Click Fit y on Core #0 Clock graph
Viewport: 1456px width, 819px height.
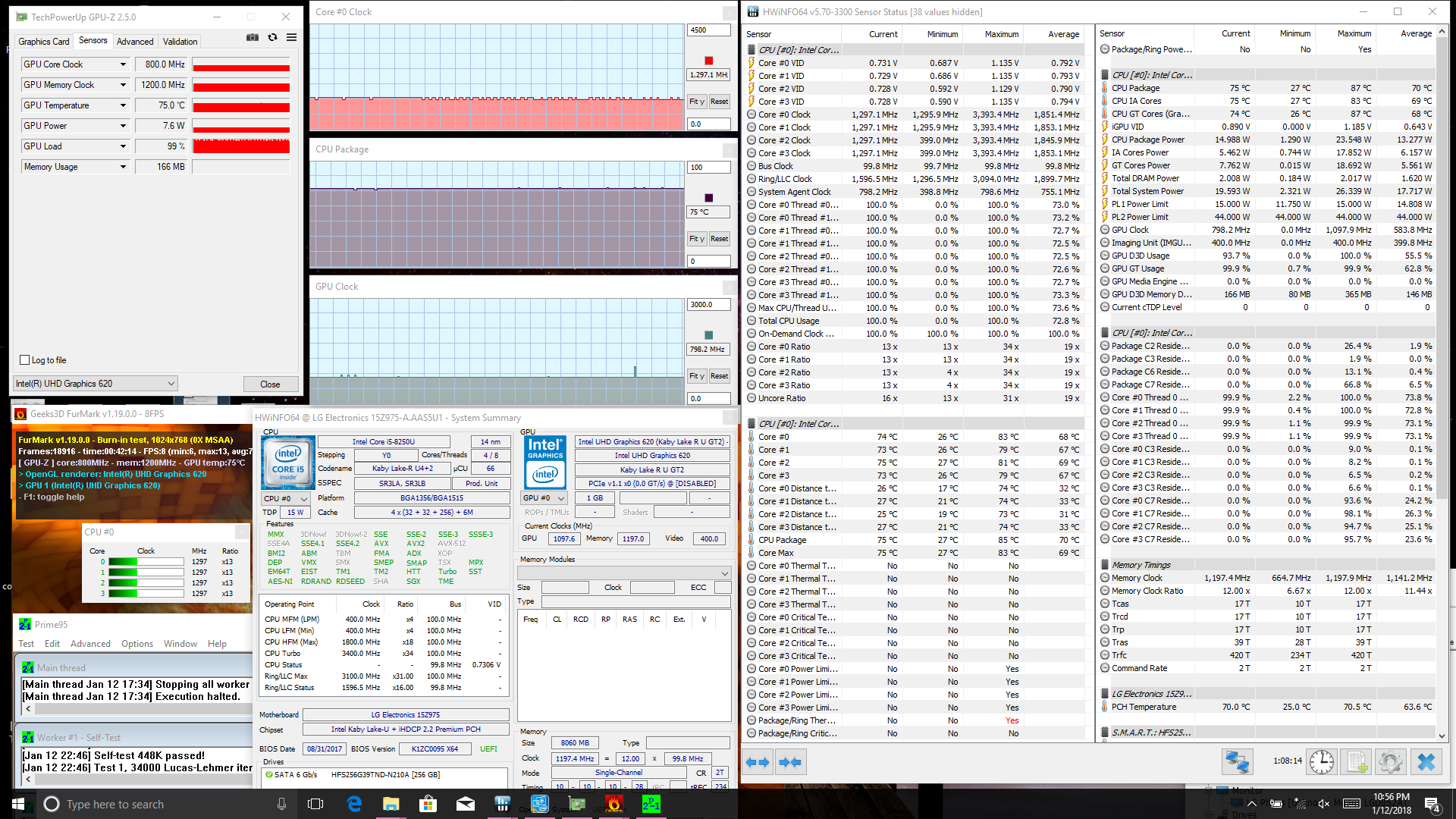(x=697, y=102)
